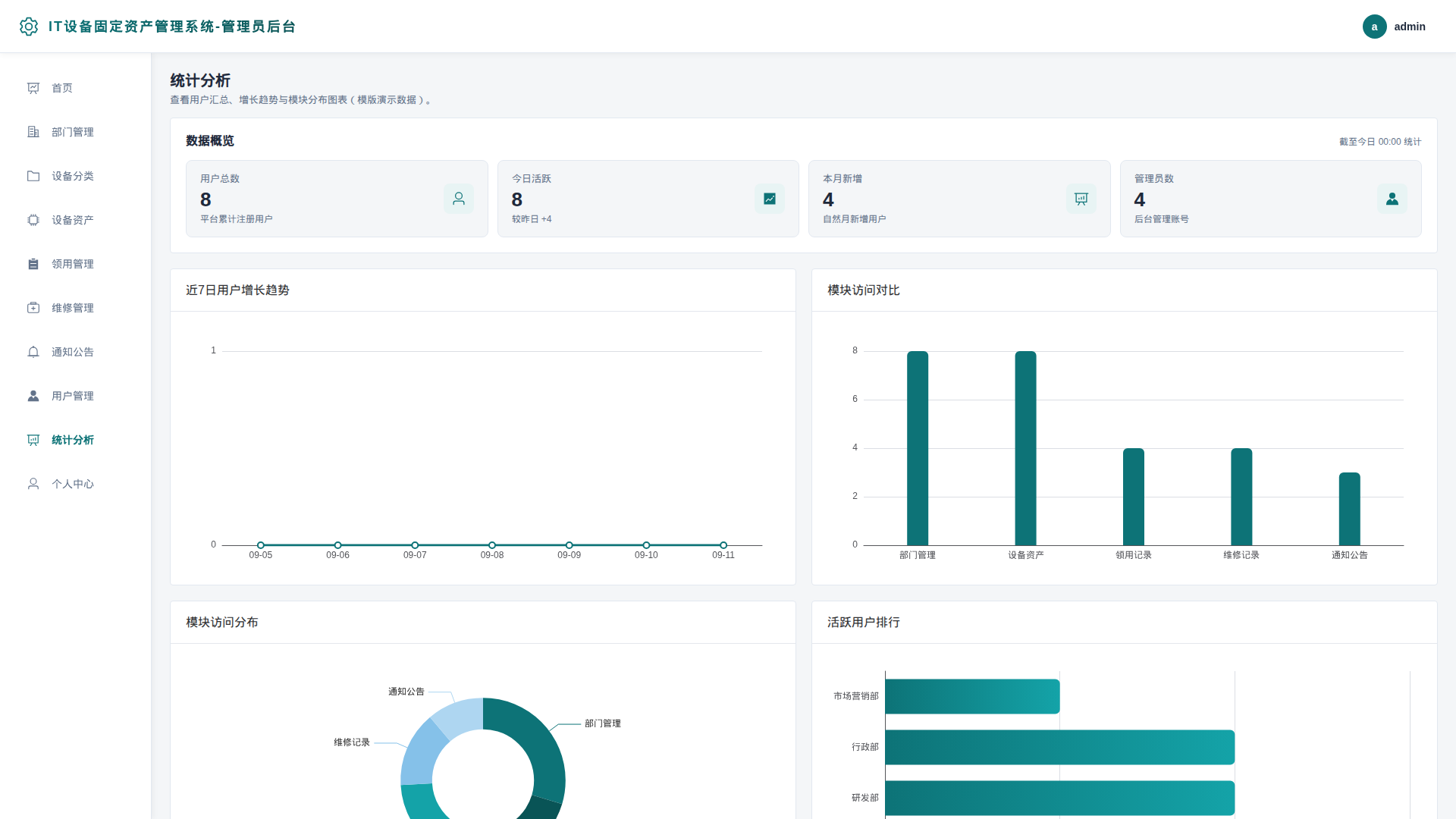1456x819 pixels.
Task: Click the 管理员数 stat label
Action: coord(1154,179)
